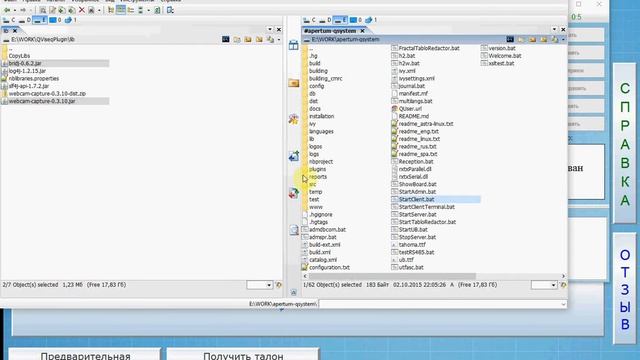Click the right panel horizontal scrollbar thumb

coord(392,276)
